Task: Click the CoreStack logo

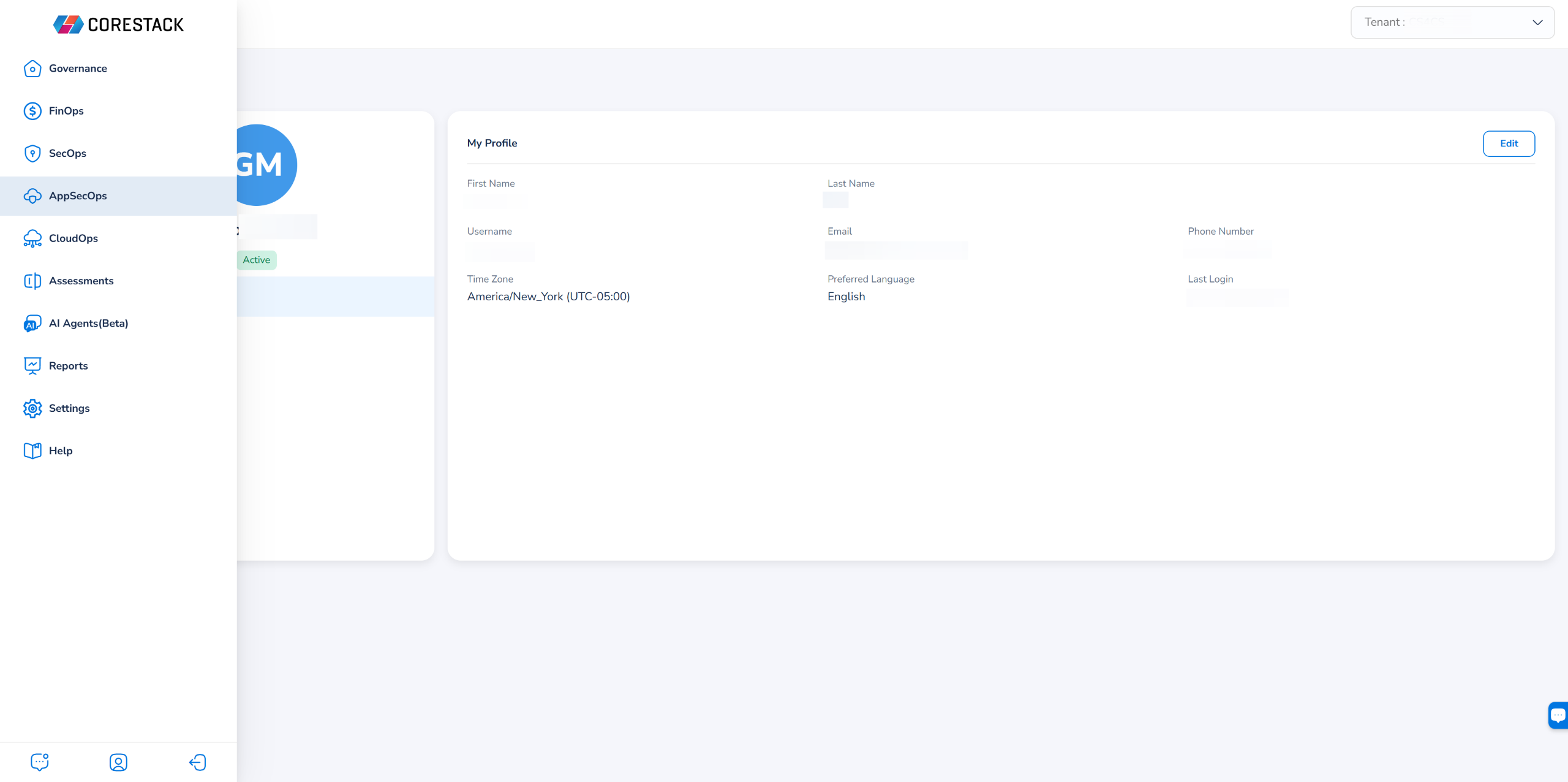Action: click(x=118, y=25)
